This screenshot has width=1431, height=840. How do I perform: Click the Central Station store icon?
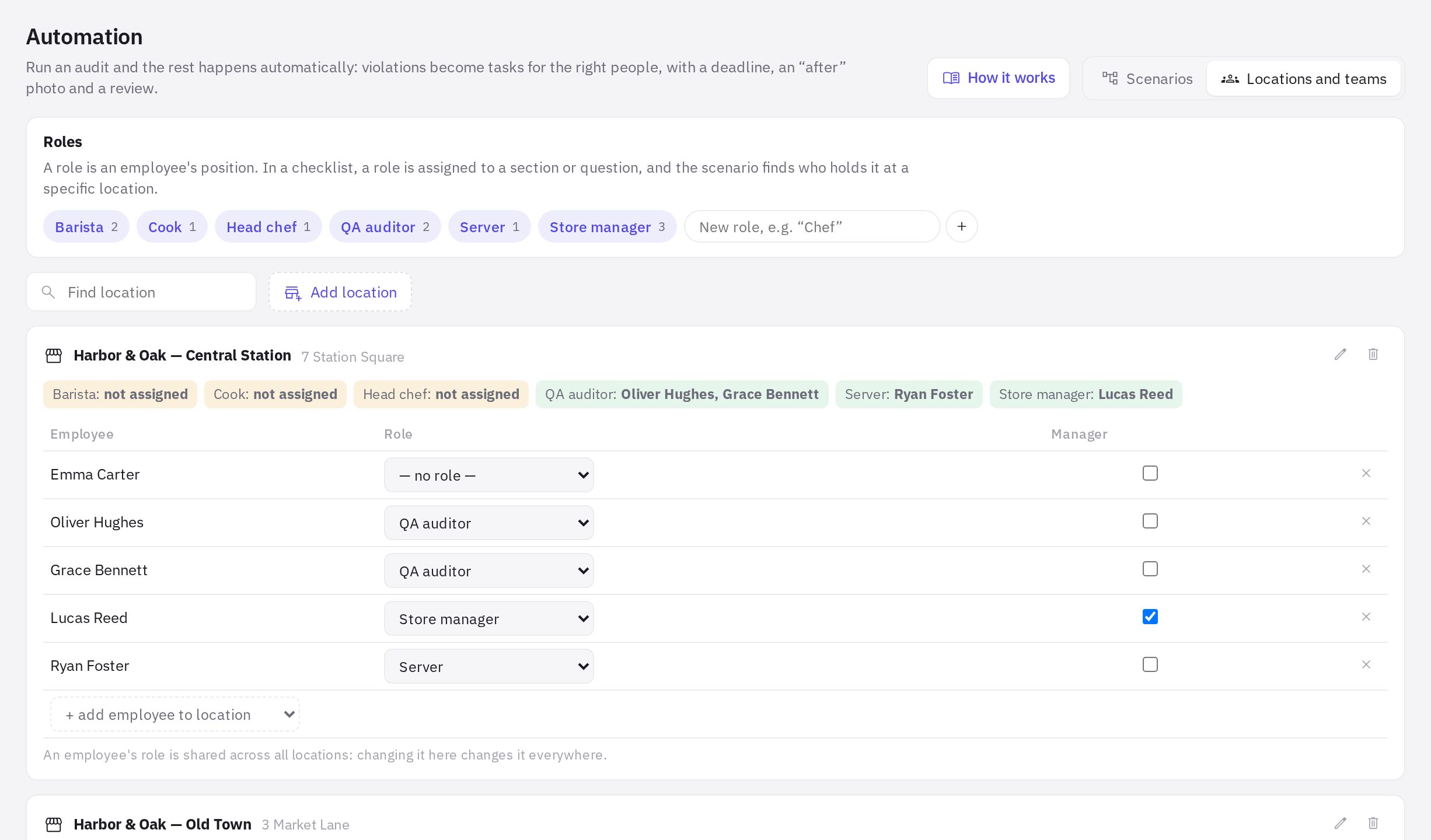pyautogui.click(x=54, y=356)
